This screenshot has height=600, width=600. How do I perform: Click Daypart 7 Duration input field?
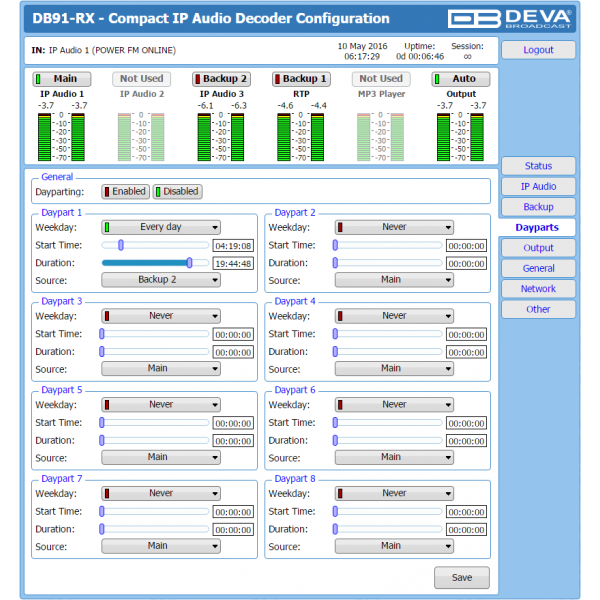233,530
